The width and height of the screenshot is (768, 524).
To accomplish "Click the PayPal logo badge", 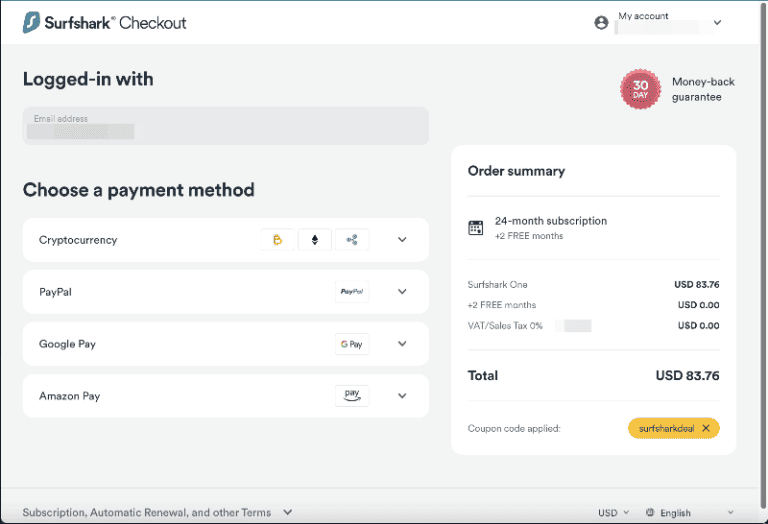I will pyautogui.click(x=351, y=292).
